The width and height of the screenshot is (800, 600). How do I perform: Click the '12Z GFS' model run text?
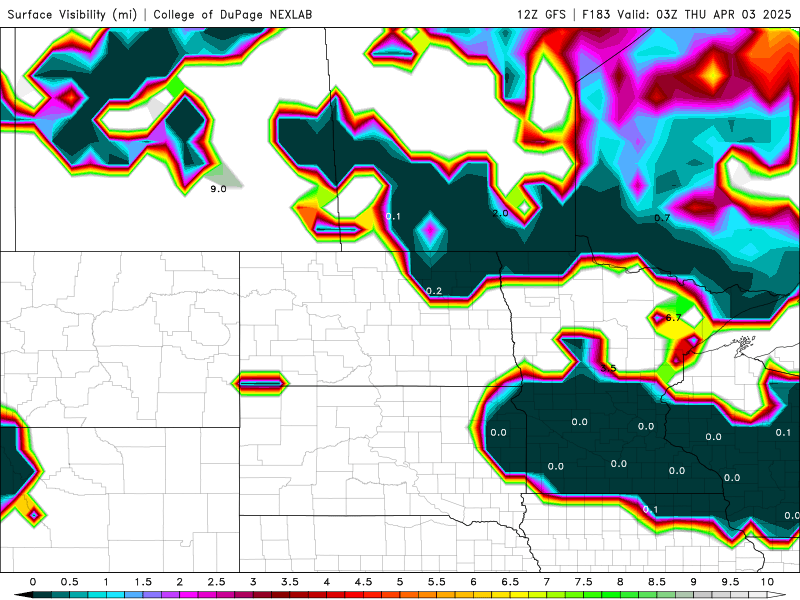point(541,14)
